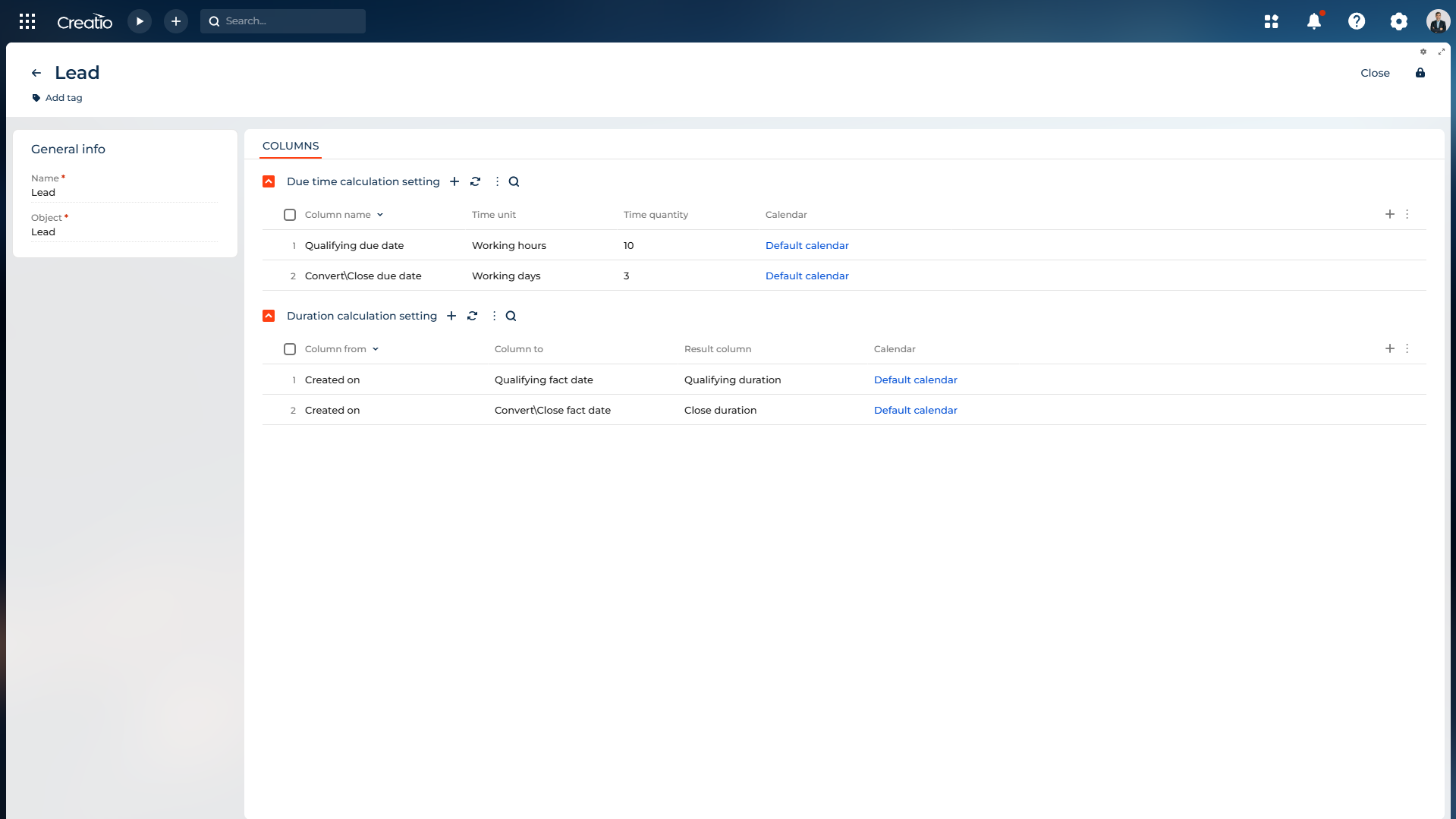Click the Close button
The image size is (1456, 819).
point(1375,73)
